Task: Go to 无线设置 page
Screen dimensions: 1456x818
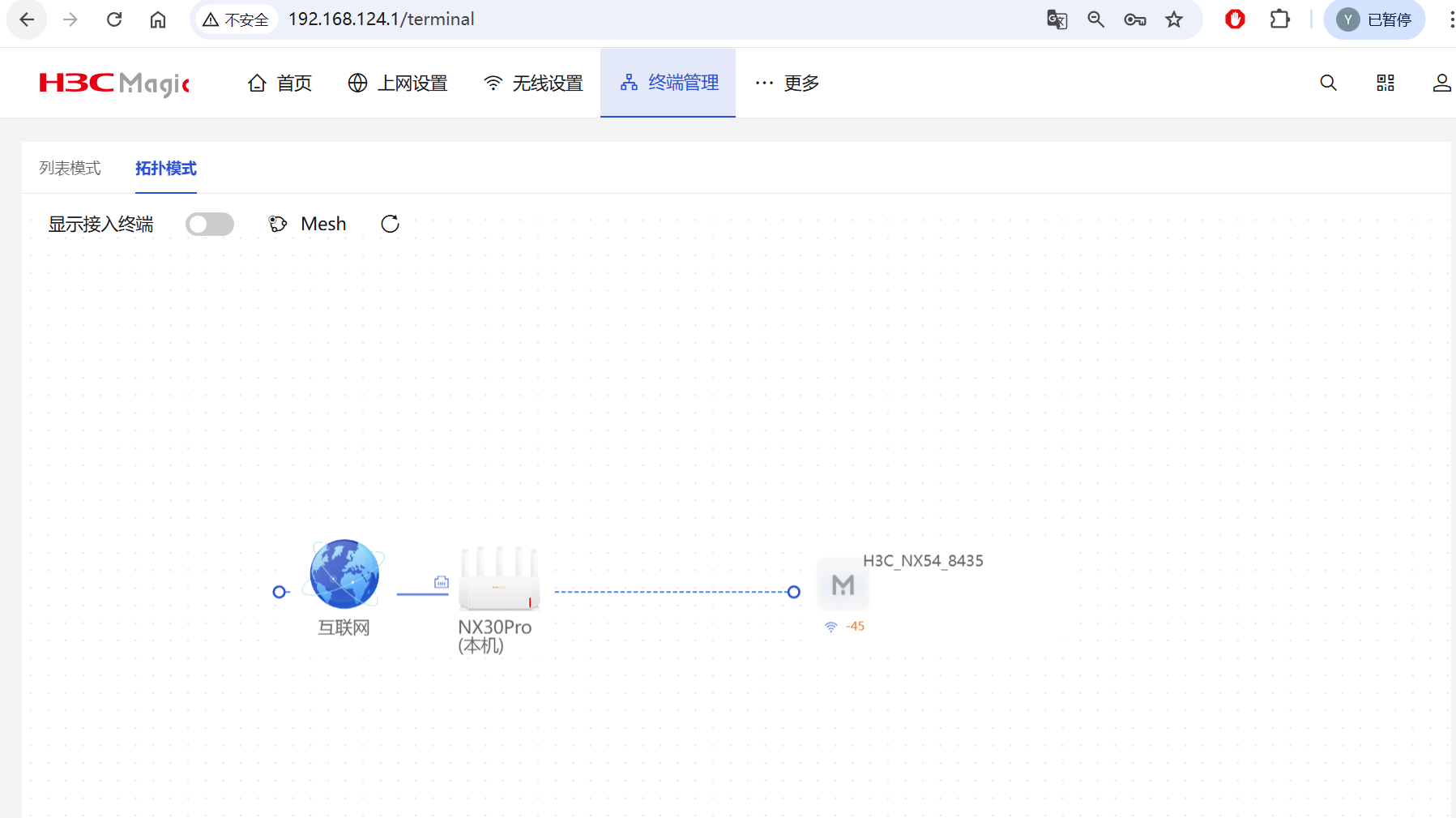Action: [533, 84]
